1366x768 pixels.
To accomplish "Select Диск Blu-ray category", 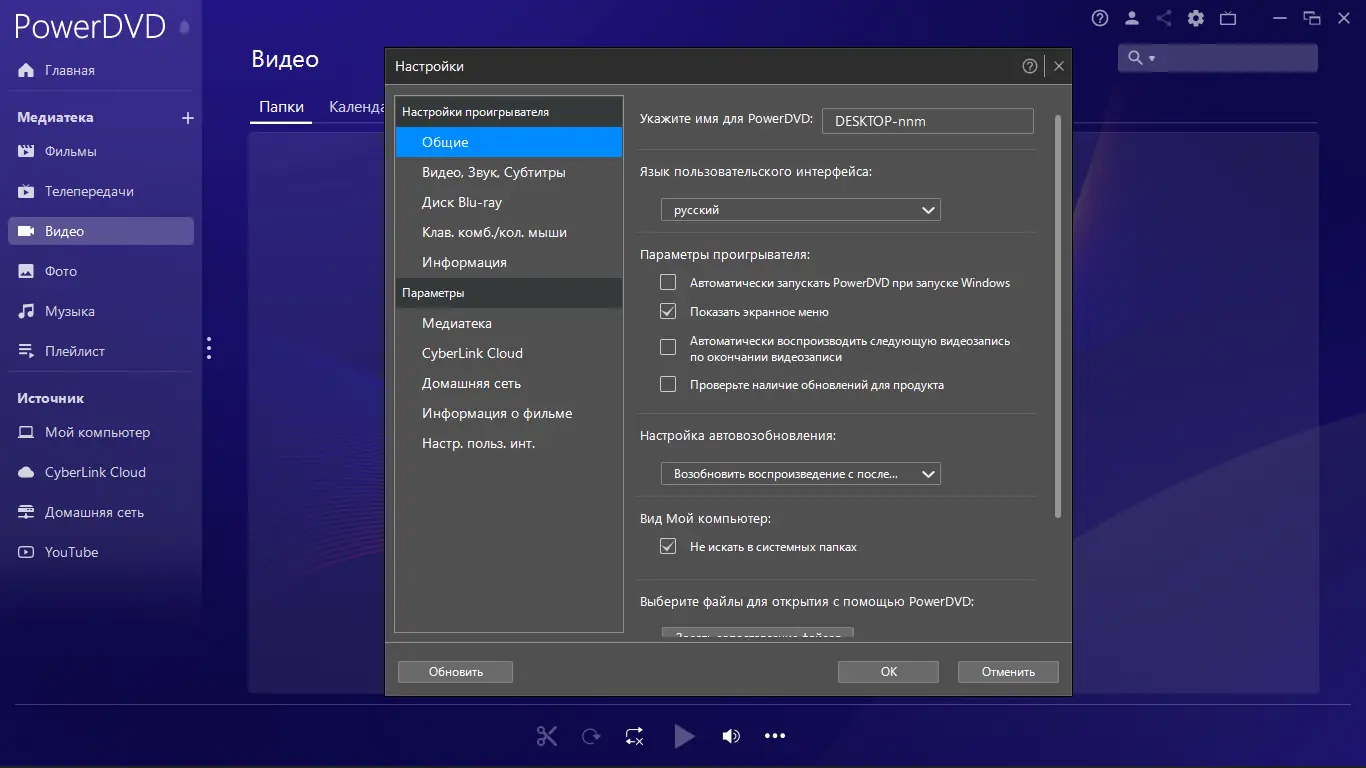I will [x=509, y=202].
